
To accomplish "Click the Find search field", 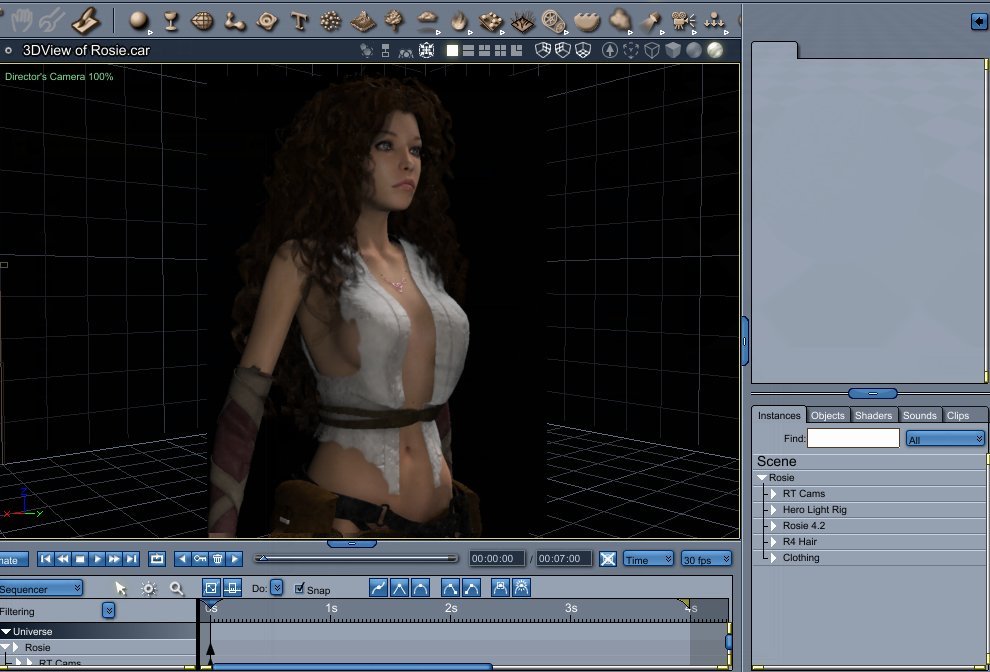I will [x=853, y=438].
